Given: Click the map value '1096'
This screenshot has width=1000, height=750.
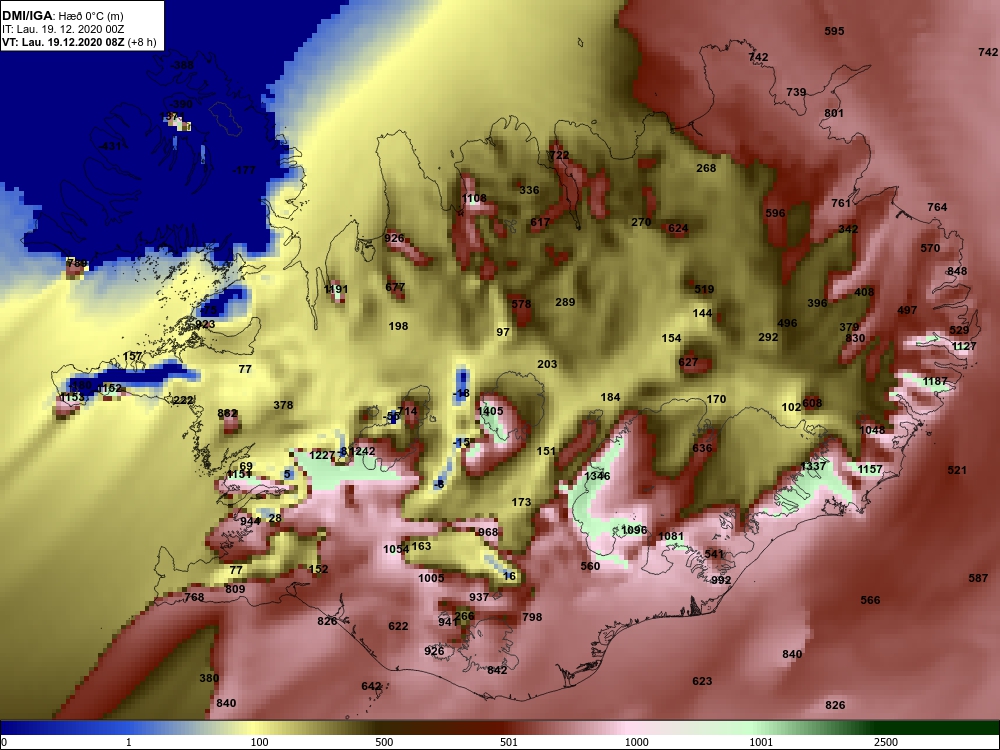Looking at the screenshot, I should click(634, 531).
